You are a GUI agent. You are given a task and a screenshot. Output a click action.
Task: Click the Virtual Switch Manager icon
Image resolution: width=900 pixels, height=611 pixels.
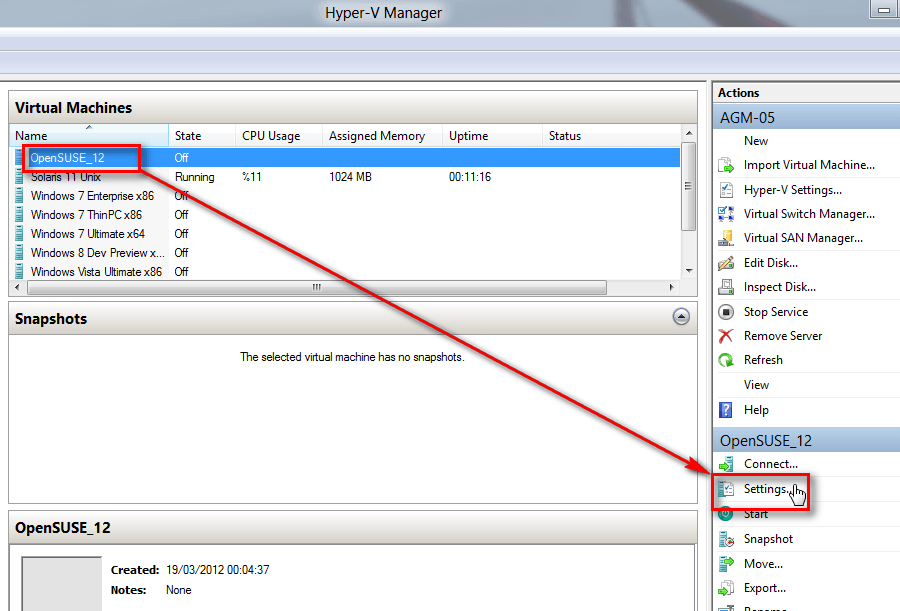726,214
